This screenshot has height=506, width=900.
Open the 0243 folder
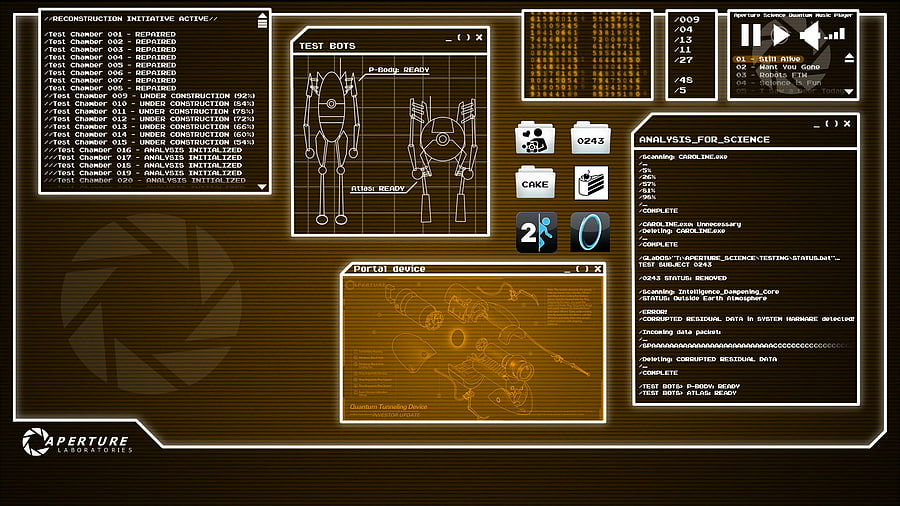click(x=591, y=138)
